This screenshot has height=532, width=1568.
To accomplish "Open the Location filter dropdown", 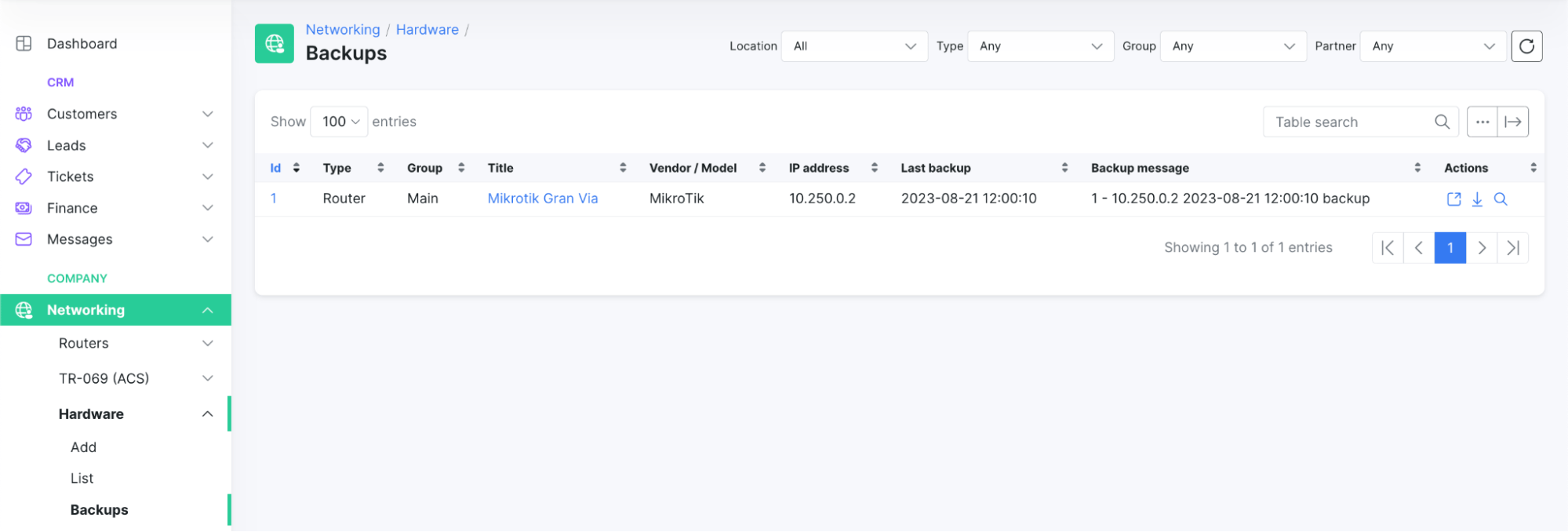I will pyautogui.click(x=855, y=46).
